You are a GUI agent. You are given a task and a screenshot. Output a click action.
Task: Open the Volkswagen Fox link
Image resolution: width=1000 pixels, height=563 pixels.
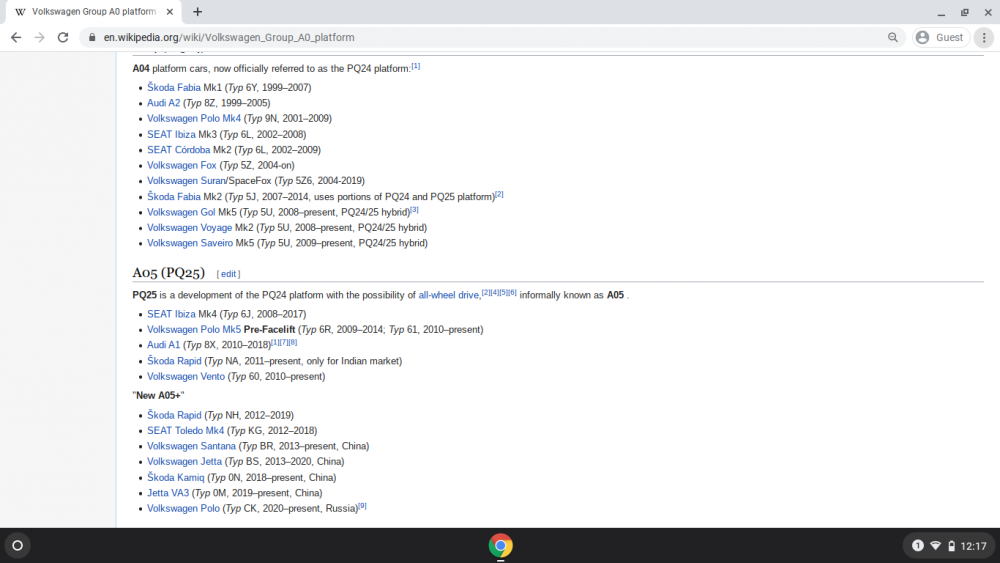click(182, 165)
